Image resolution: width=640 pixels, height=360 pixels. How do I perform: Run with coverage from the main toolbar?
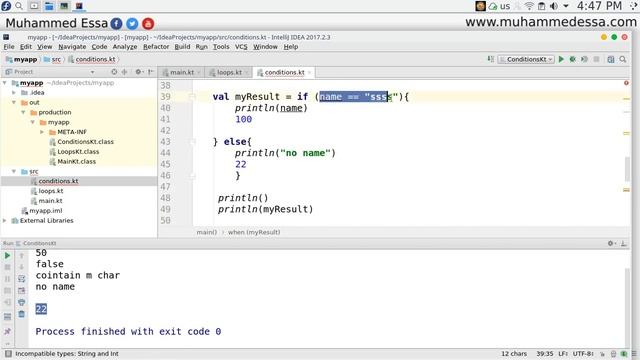[x=584, y=59]
